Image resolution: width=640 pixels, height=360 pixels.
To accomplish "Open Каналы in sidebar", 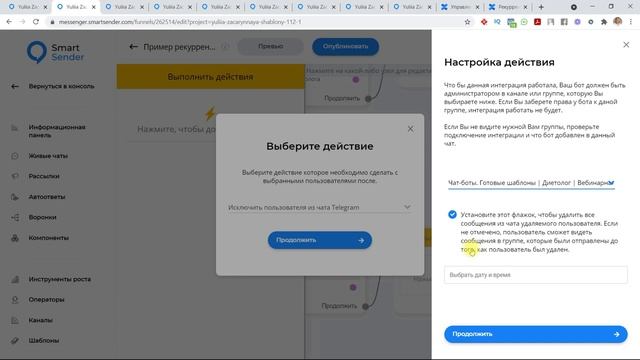I will [40, 320].
